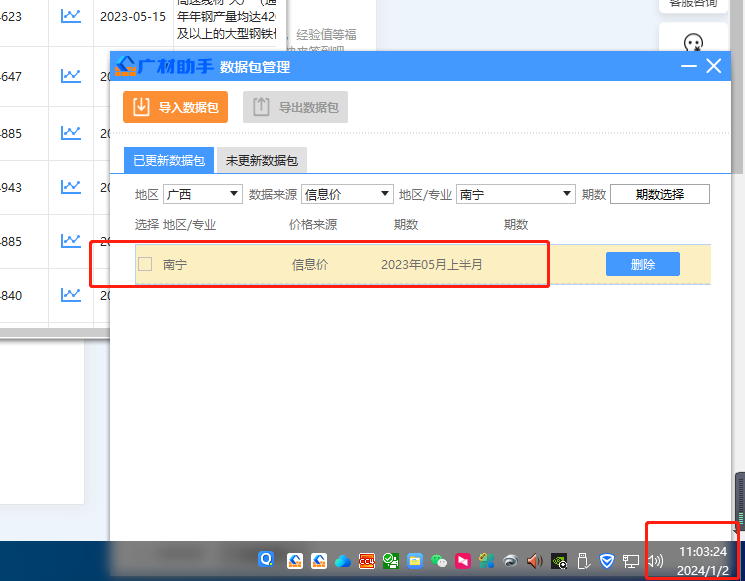
Task: Open the blue Q browser taskbar icon
Action: [x=267, y=559]
